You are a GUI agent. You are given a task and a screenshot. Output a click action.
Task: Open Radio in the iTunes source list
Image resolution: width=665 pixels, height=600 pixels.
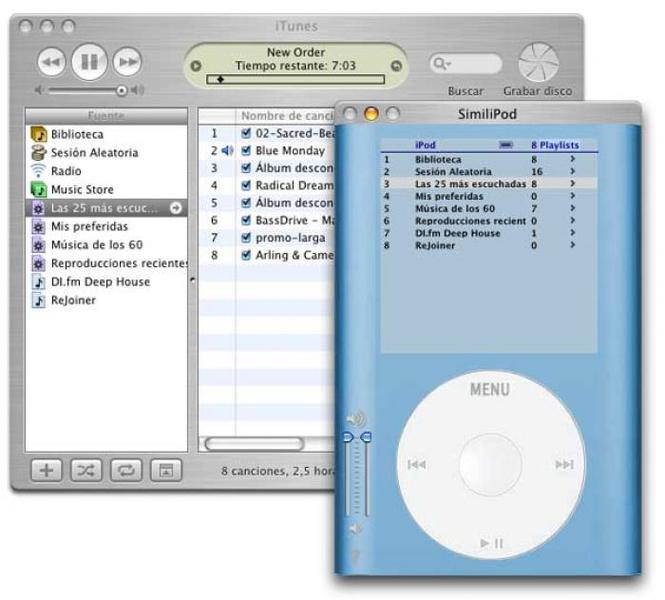coord(106,171)
